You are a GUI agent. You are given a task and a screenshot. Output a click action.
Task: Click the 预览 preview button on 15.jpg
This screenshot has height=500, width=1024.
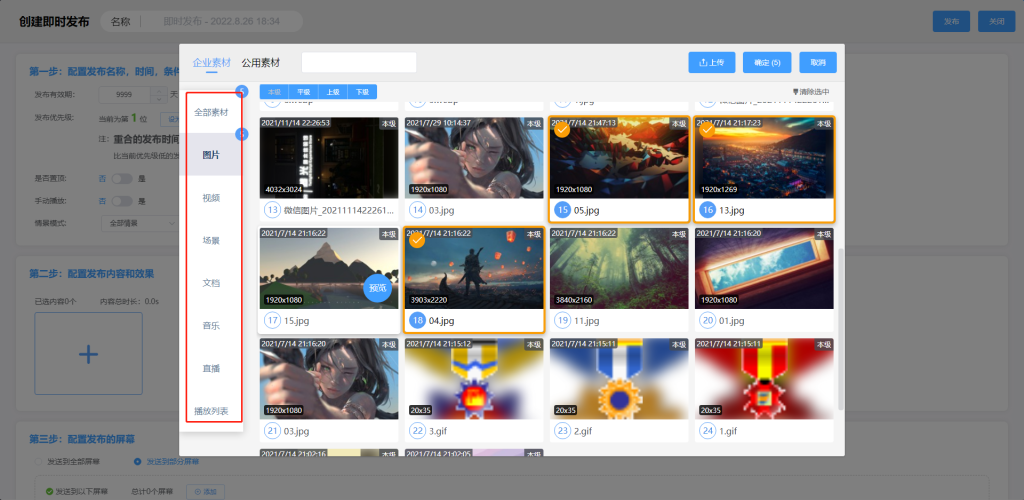tap(377, 288)
